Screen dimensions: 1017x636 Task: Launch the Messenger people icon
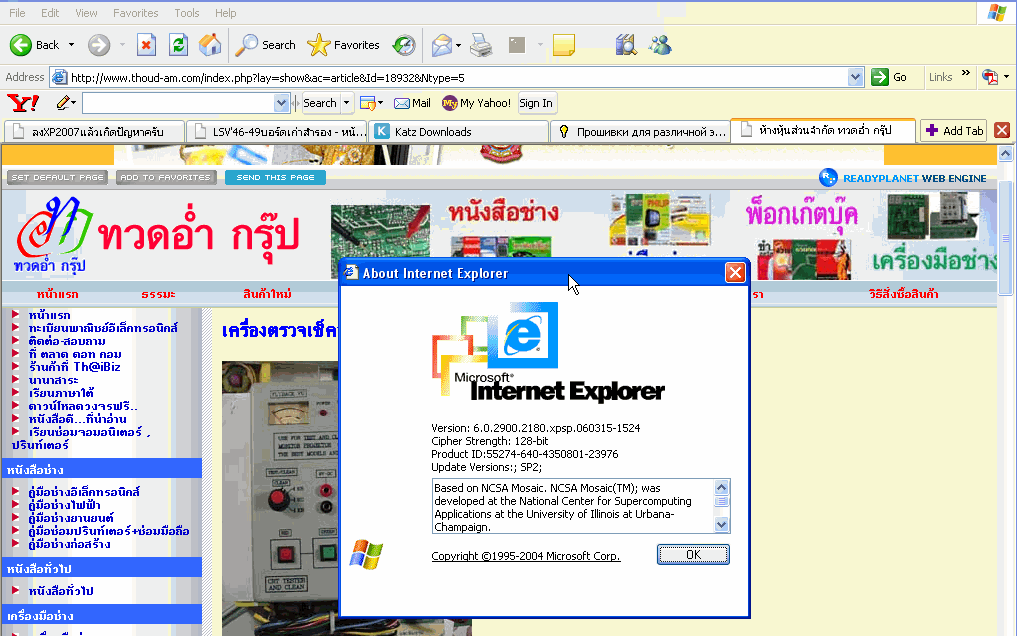pos(660,45)
